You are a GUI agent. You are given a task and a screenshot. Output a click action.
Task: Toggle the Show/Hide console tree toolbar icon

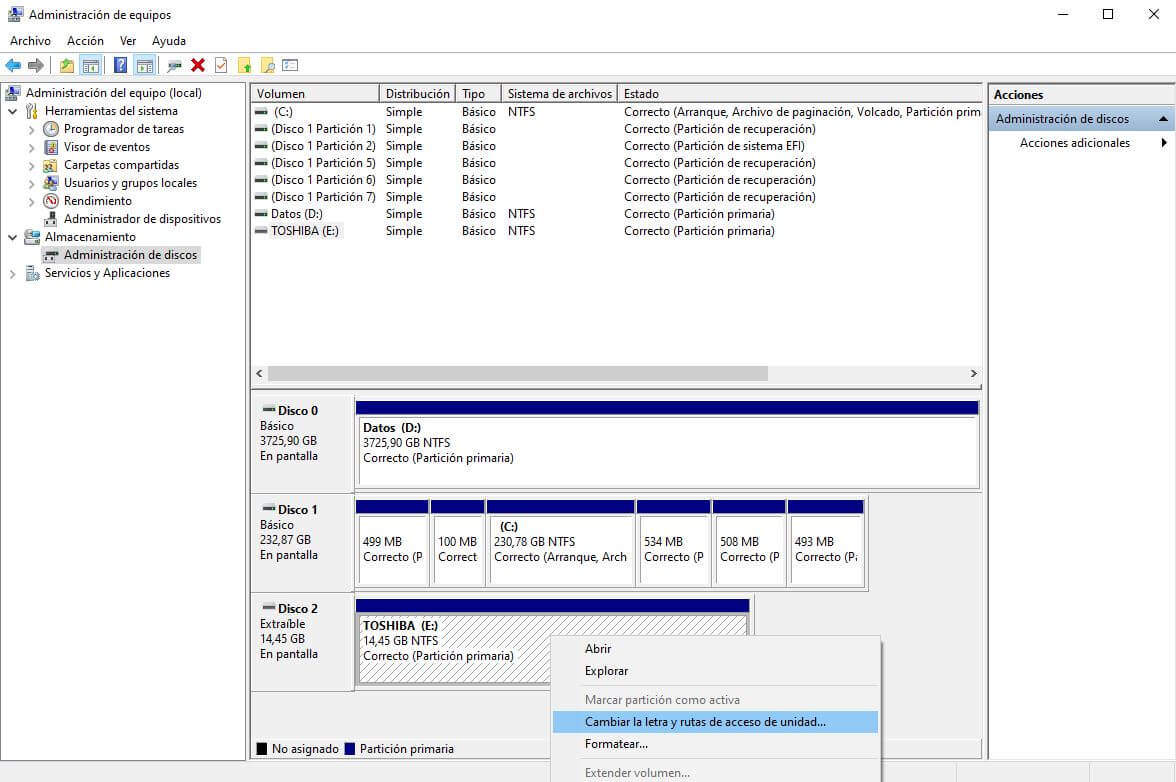[91, 66]
